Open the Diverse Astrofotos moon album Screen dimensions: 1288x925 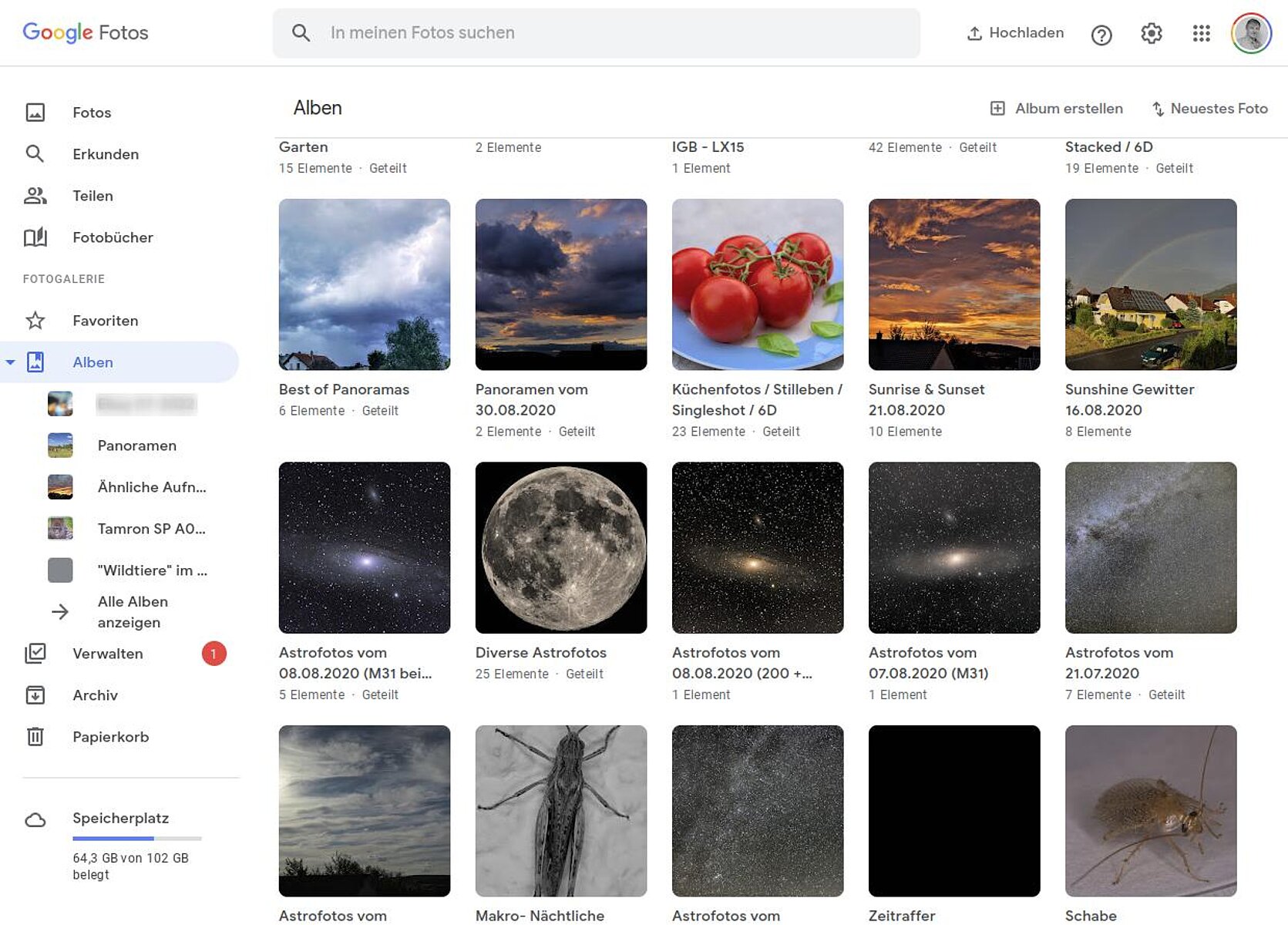pos(560,547)
